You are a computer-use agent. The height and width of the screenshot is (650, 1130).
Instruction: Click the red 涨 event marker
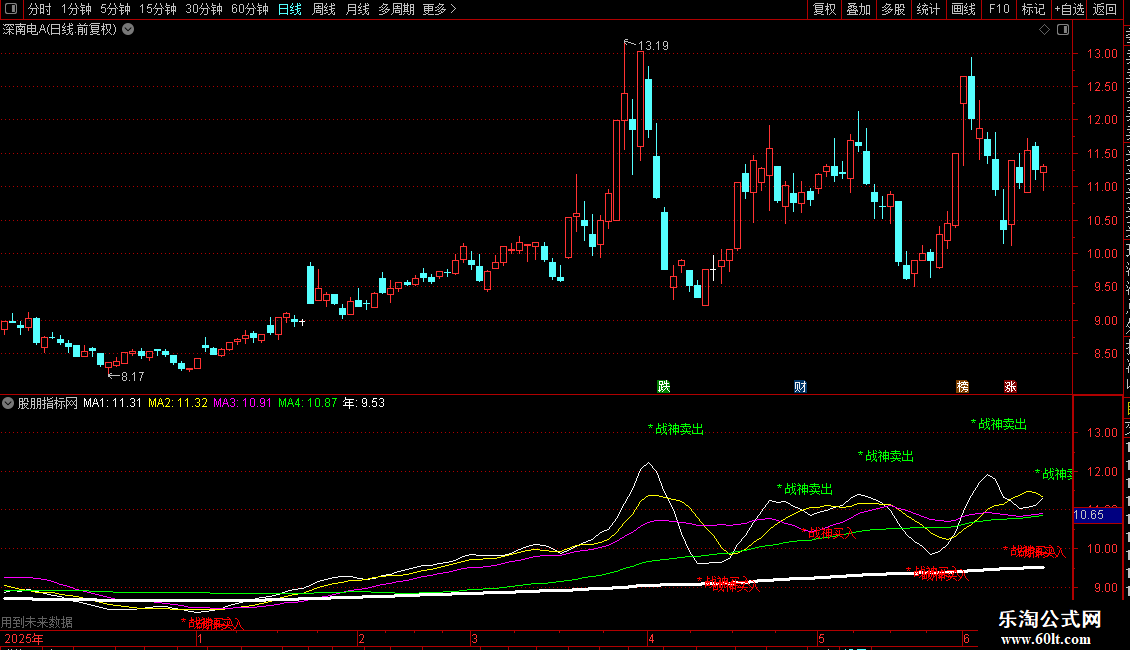click(1010, 386)
